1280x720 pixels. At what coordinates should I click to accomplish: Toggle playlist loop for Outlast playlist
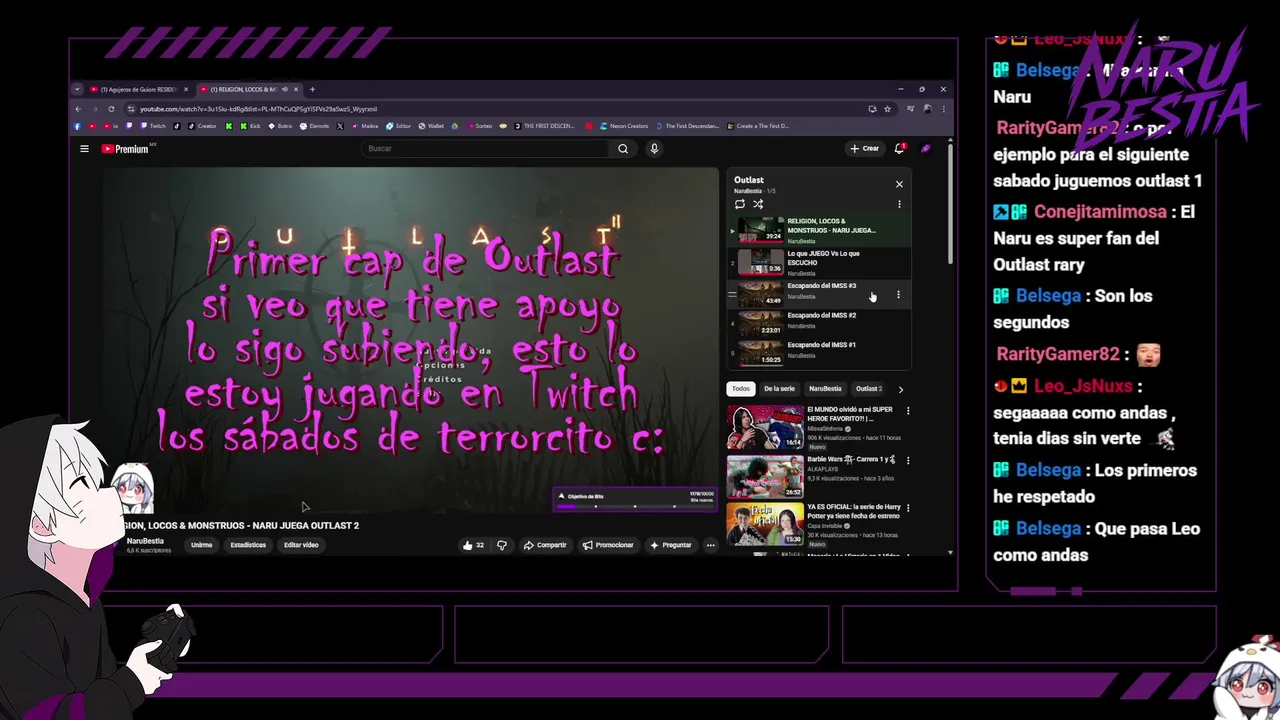click(740, 204)
